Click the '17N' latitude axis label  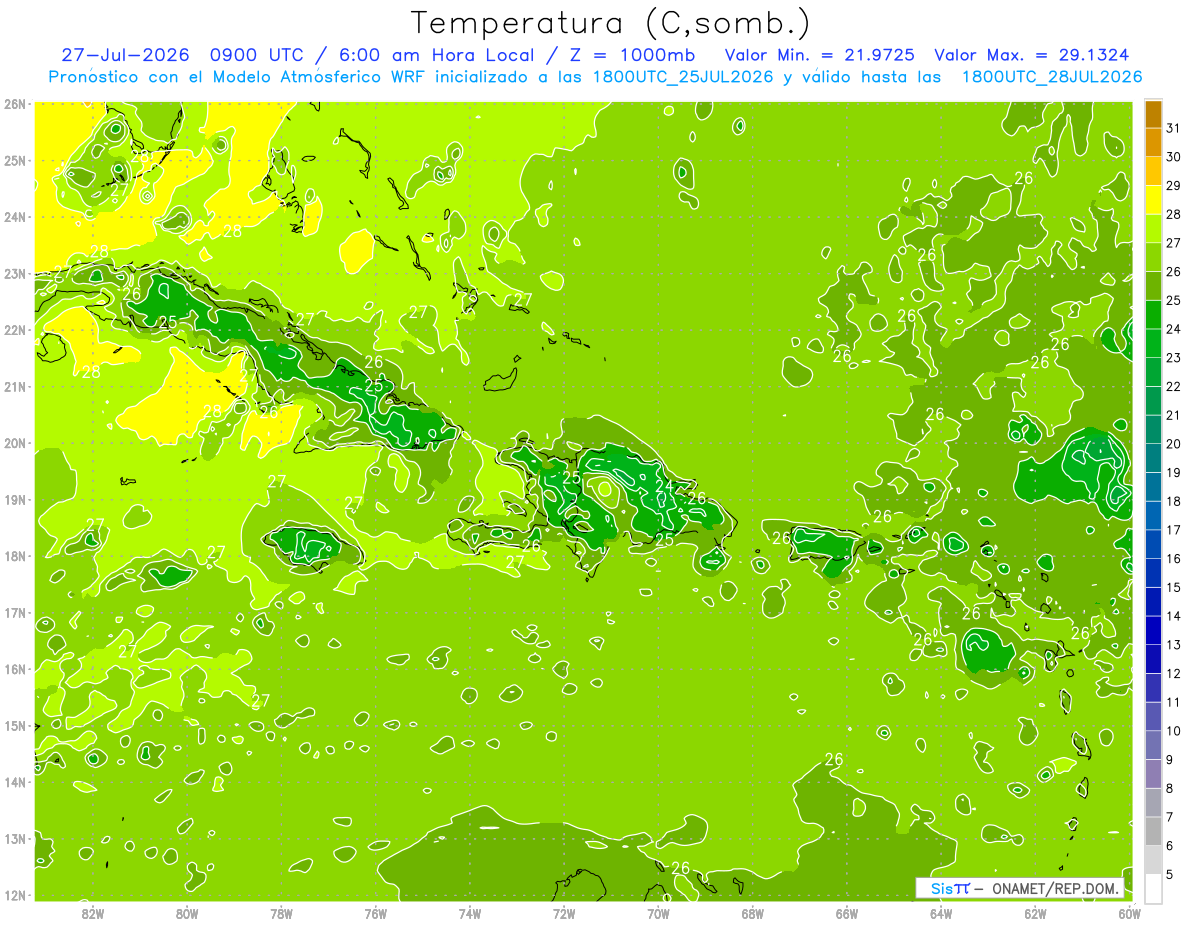15,612
